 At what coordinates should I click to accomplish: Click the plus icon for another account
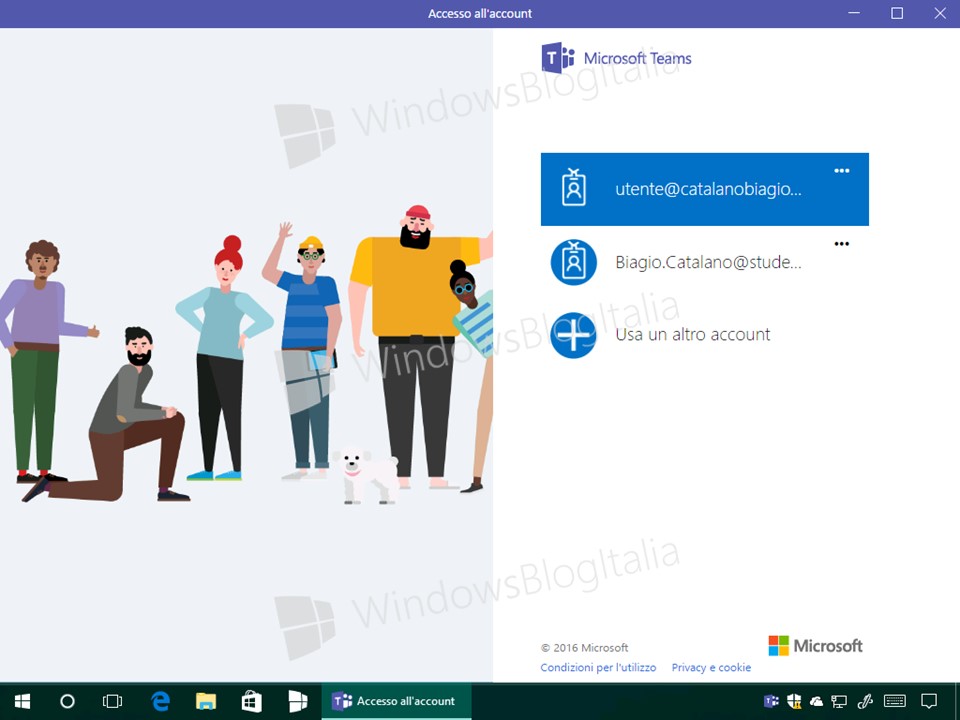[574, 335]
